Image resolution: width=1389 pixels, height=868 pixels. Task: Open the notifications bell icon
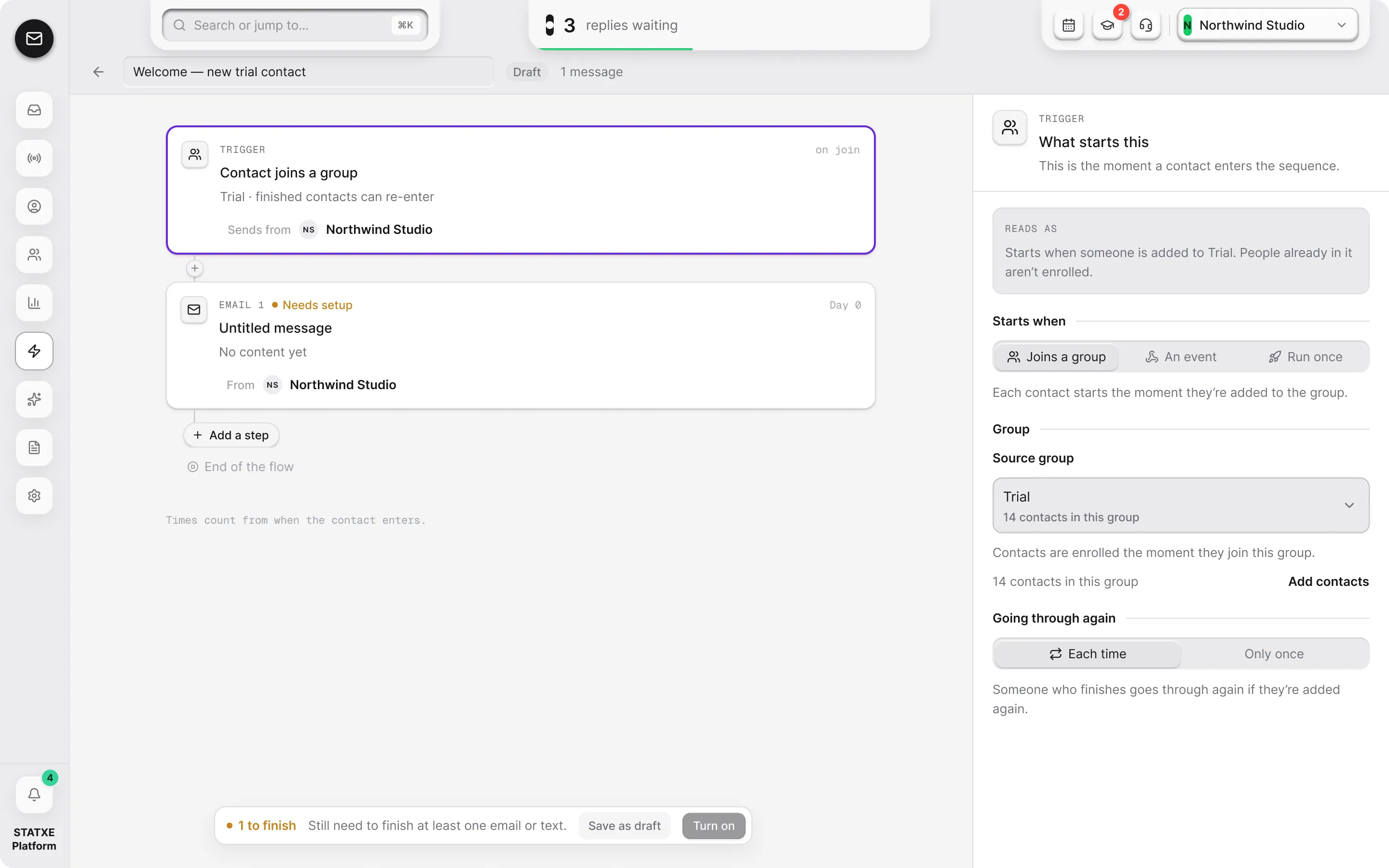34,795
